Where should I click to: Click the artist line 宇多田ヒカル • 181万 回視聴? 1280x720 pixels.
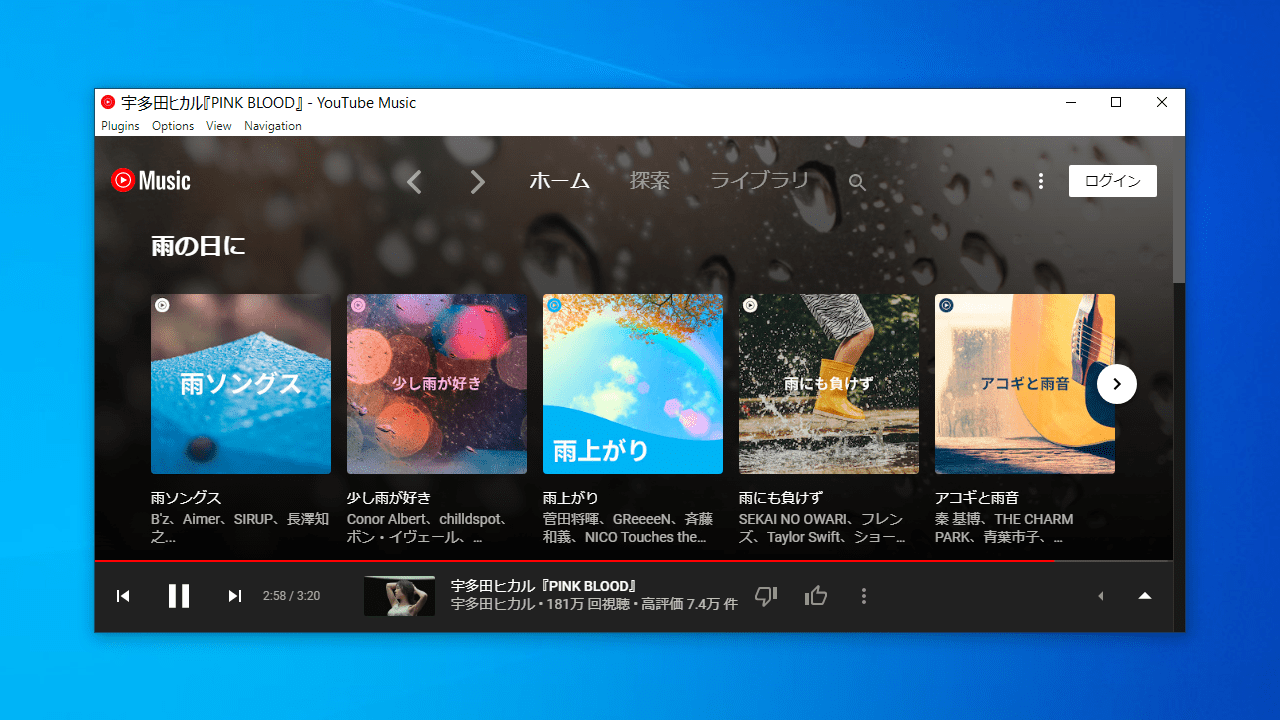point(594,605)
